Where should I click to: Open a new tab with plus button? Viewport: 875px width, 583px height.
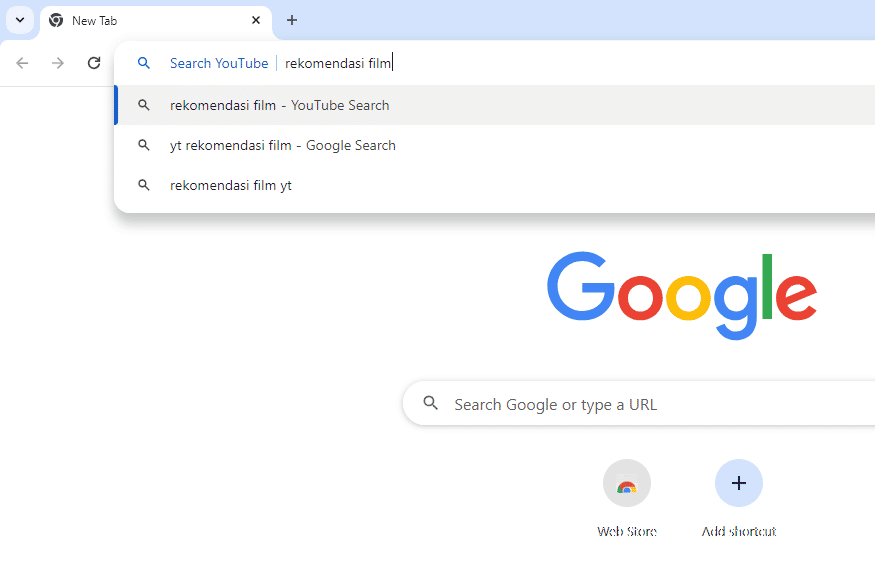click(x=292, y=21)
